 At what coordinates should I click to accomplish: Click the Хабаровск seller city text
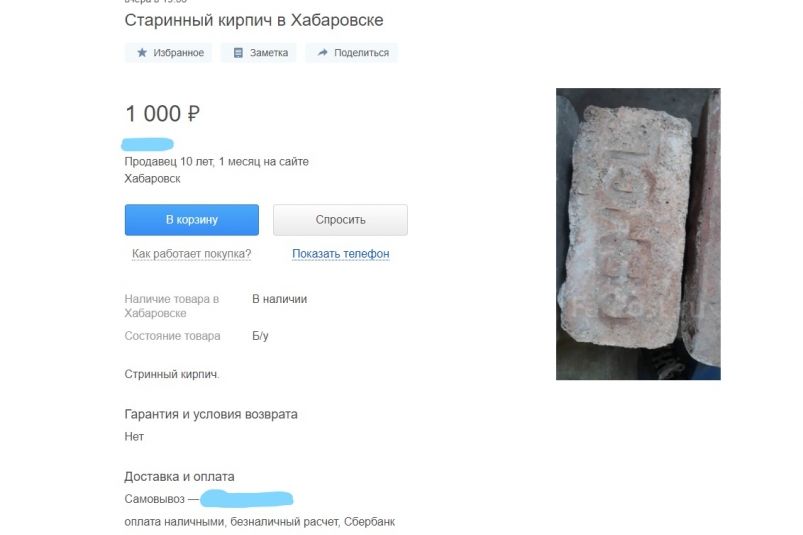point(152,179)
